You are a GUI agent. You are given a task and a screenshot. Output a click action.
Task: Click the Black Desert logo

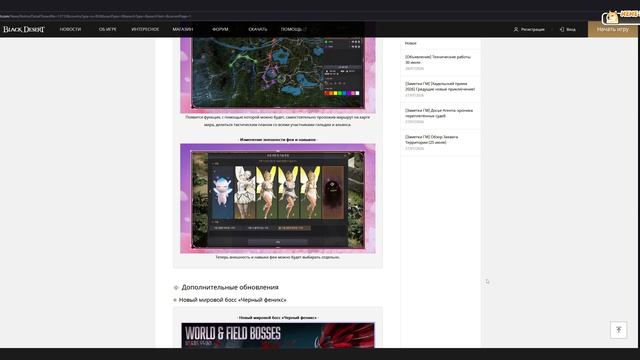coord(24,29)
